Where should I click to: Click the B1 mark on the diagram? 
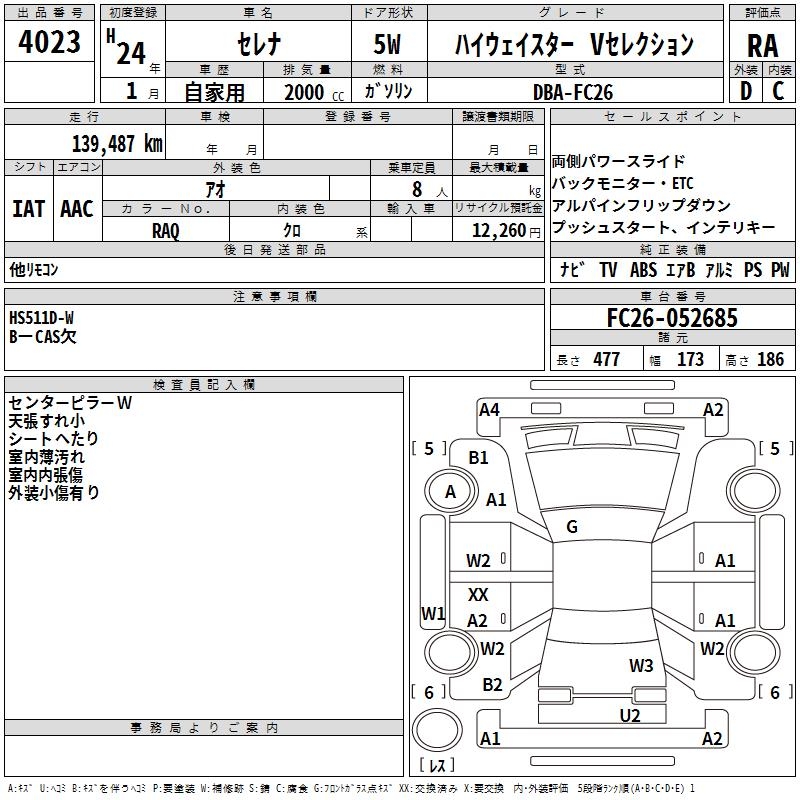(x=478, y=458)
